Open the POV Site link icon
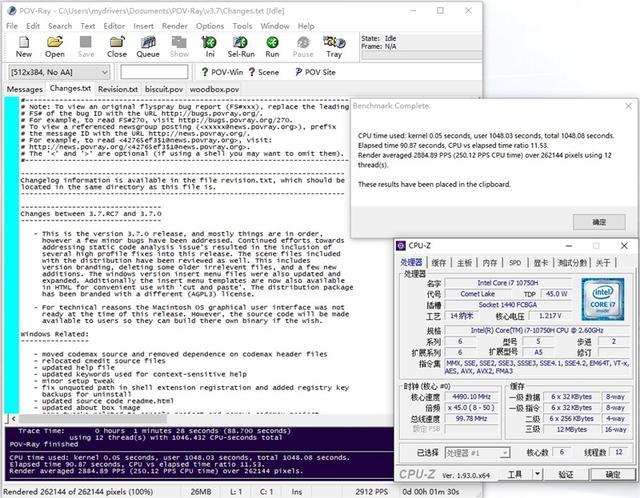The height and width of the screenshot is (498, 640). [313, 72]
